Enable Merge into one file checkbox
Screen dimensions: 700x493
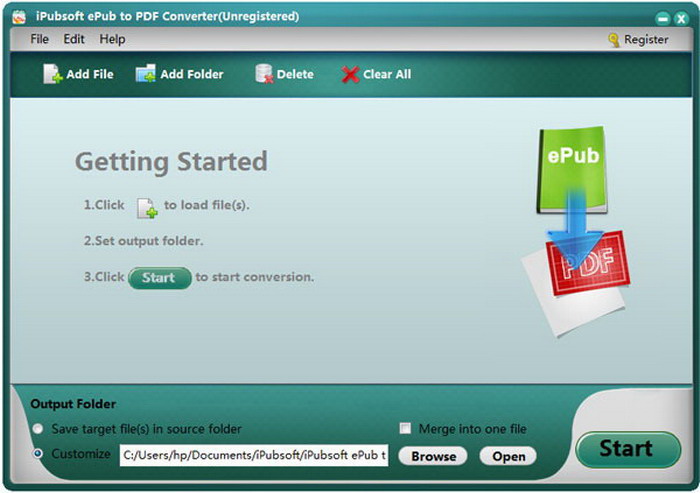point(405,429)
